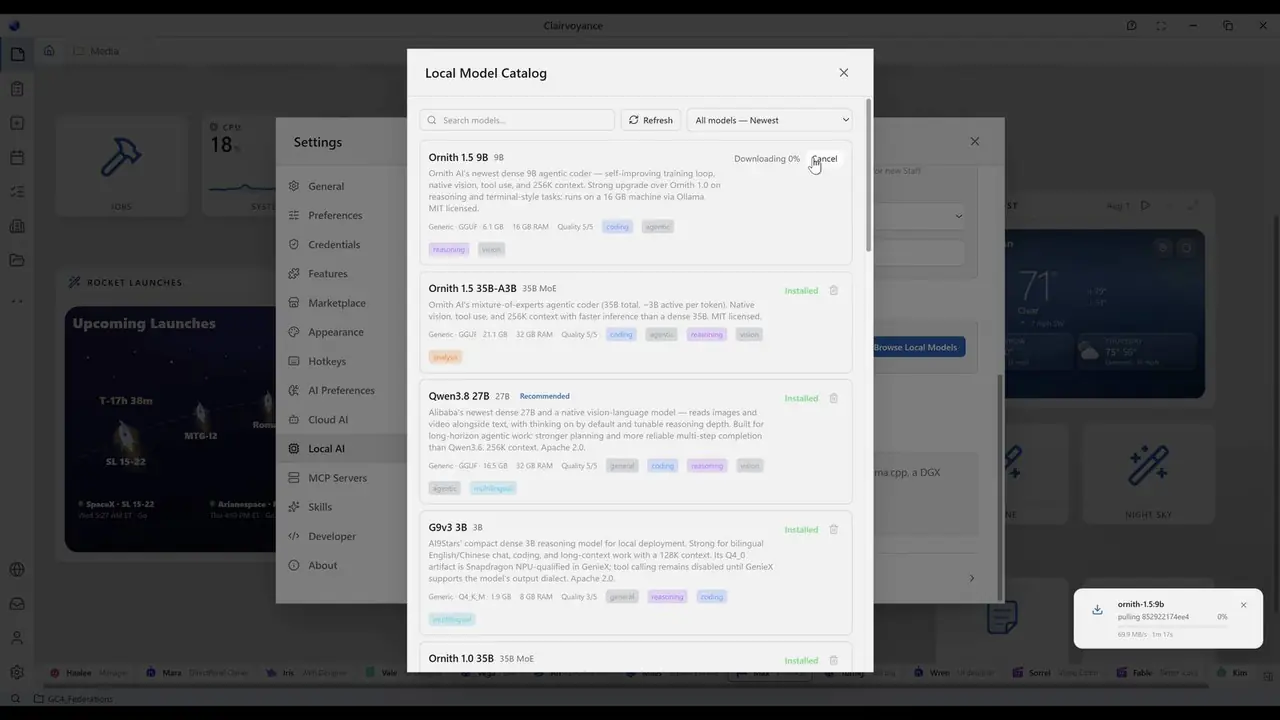Viewport: 1280px width, 720px height.
Task: Switch to MCP Servers settings
Action: click(337, 478)
